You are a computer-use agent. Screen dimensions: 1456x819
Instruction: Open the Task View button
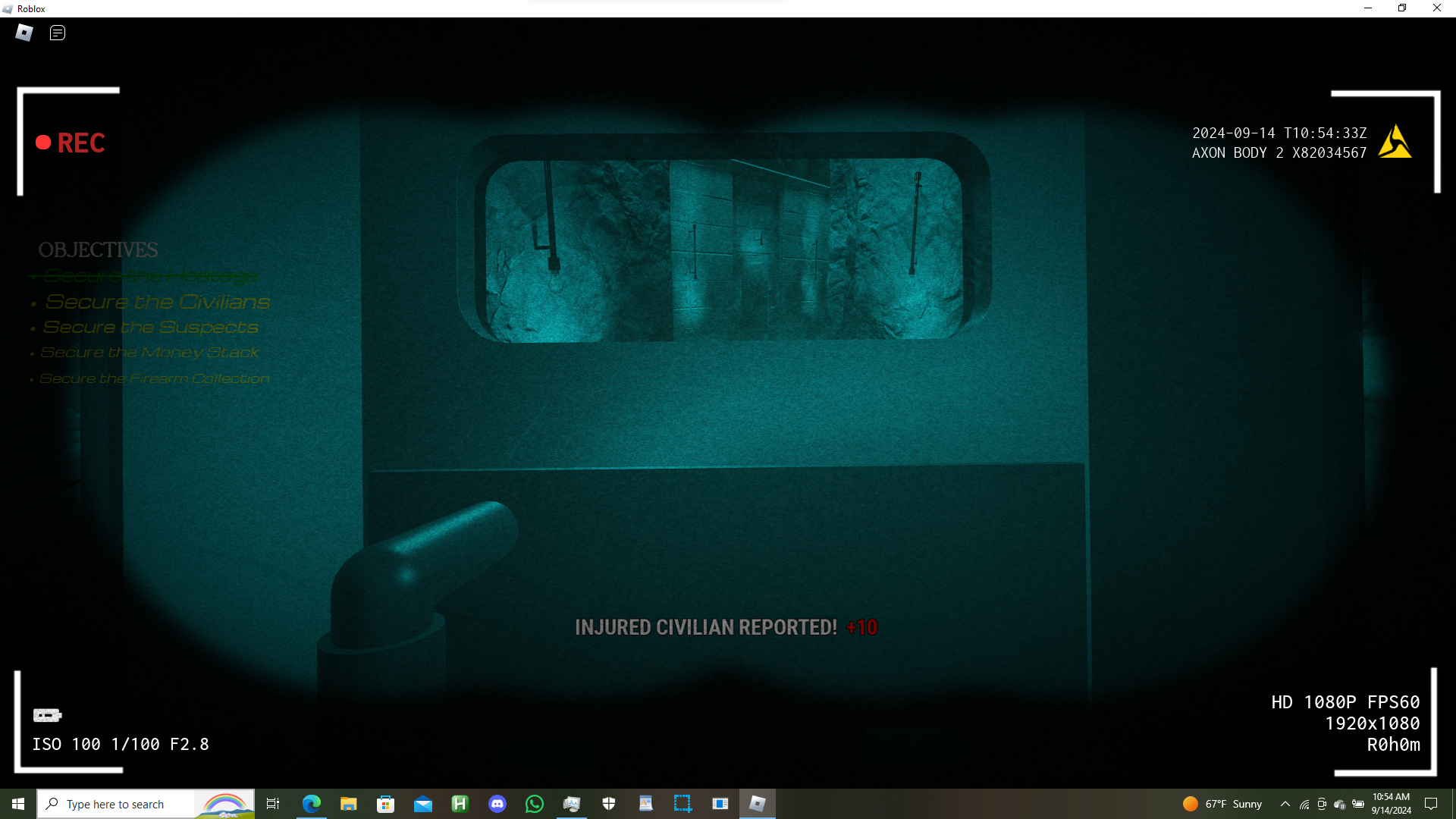click(273, 804)
